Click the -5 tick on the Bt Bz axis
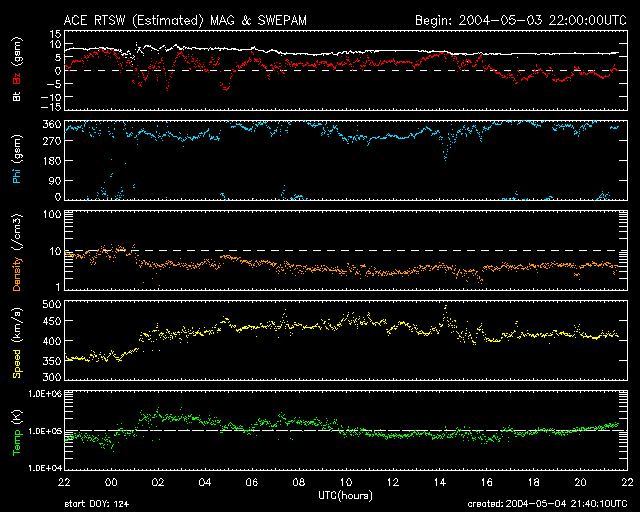The height and width of the screenshot is (512, 640). coord(53,84)
